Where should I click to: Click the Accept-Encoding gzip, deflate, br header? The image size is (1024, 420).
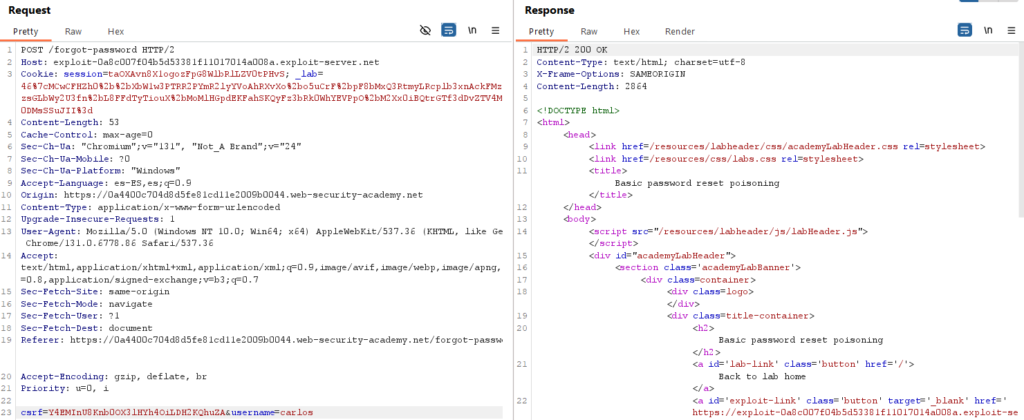pos(114,377)
